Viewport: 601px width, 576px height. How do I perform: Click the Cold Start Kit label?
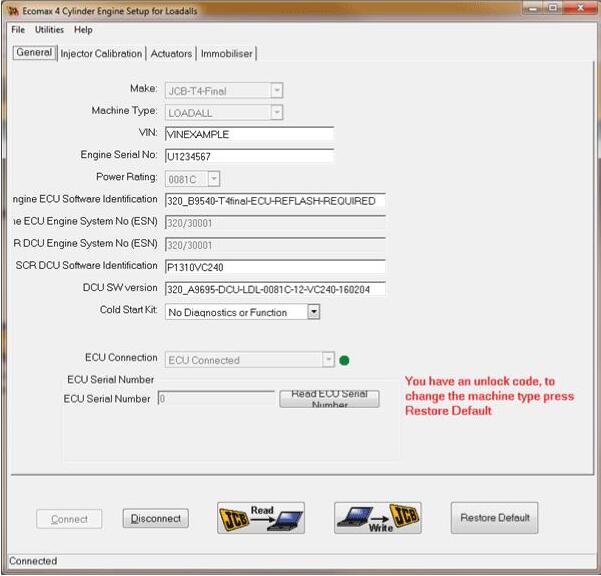128,310
